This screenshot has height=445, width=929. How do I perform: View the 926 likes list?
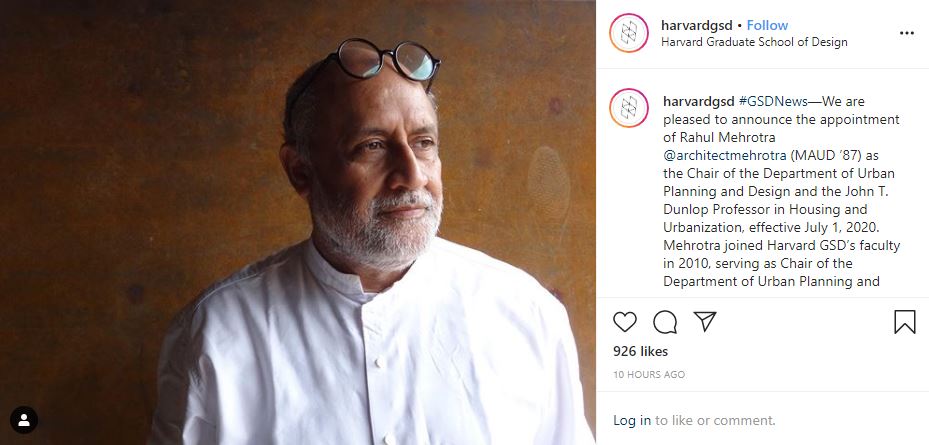tap(640, 352)
